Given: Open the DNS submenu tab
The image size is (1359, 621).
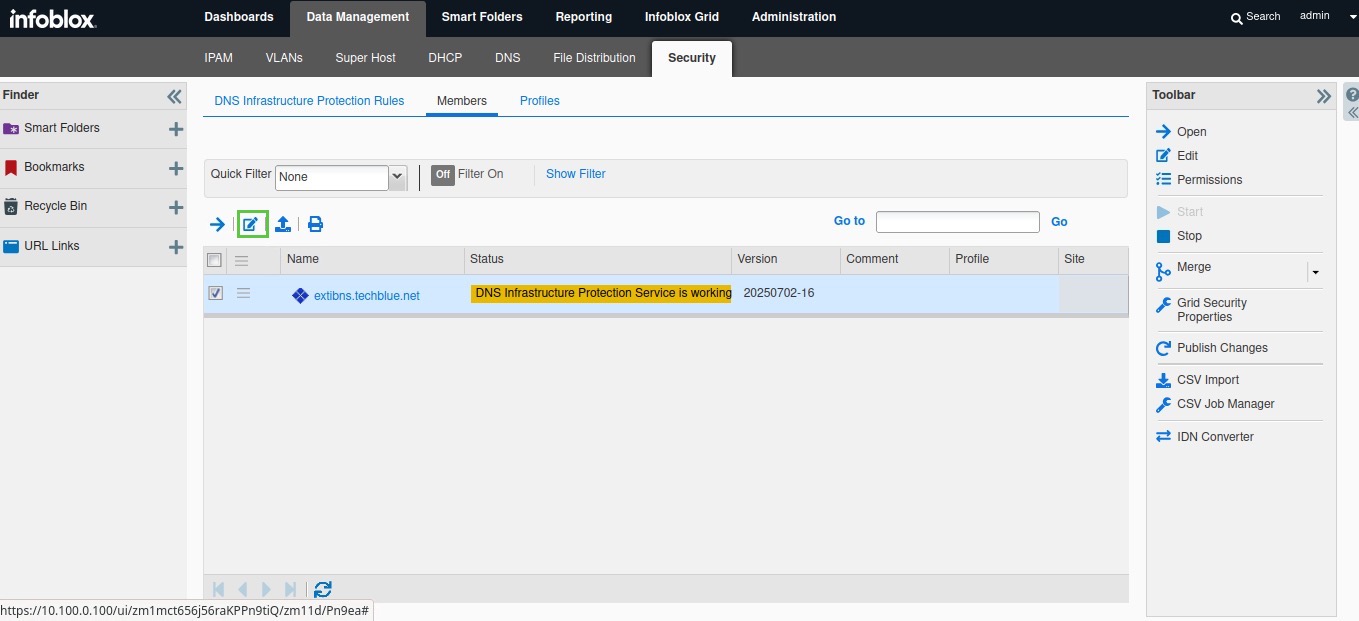Looking at the screenshot, I should click(507, 58).
